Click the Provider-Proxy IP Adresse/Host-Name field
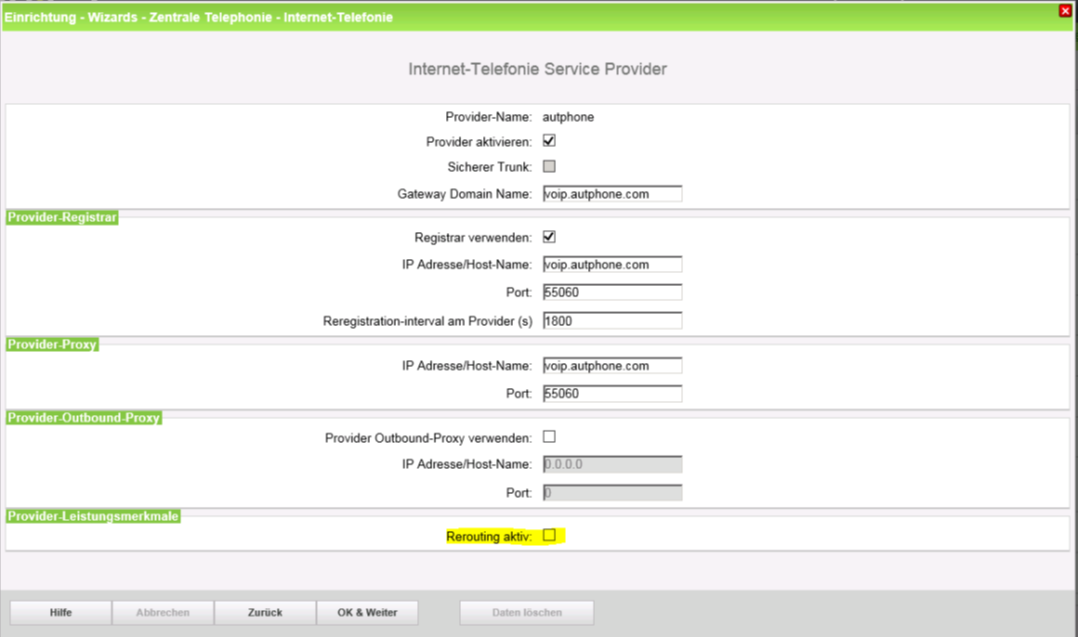 (612, 366)
